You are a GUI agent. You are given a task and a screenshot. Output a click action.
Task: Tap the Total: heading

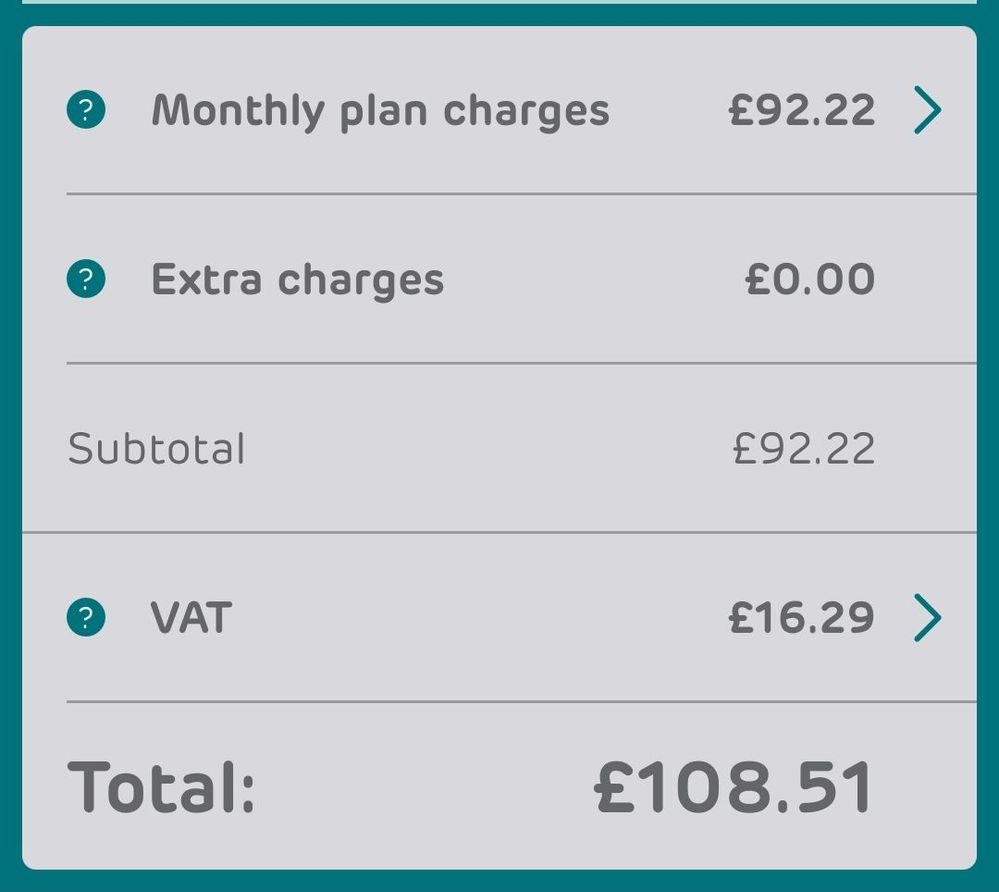tap(161, 786)
